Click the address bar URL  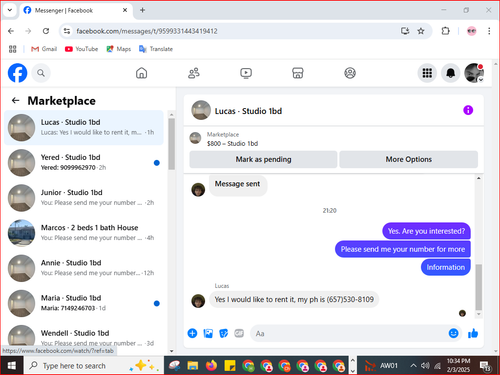pyautogui.click(x=147, y=31)
